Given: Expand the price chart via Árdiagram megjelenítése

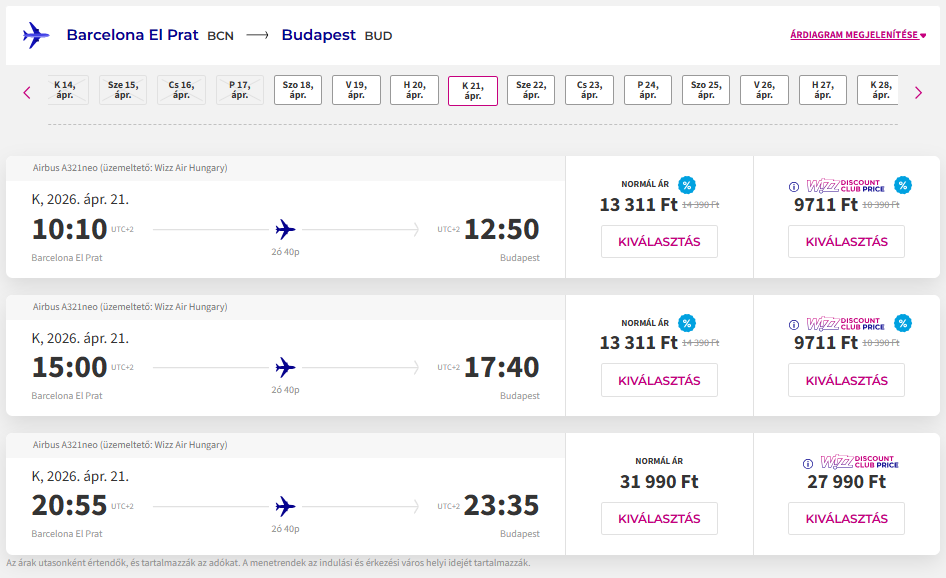Looking at the screenshot, I should 858,35.
